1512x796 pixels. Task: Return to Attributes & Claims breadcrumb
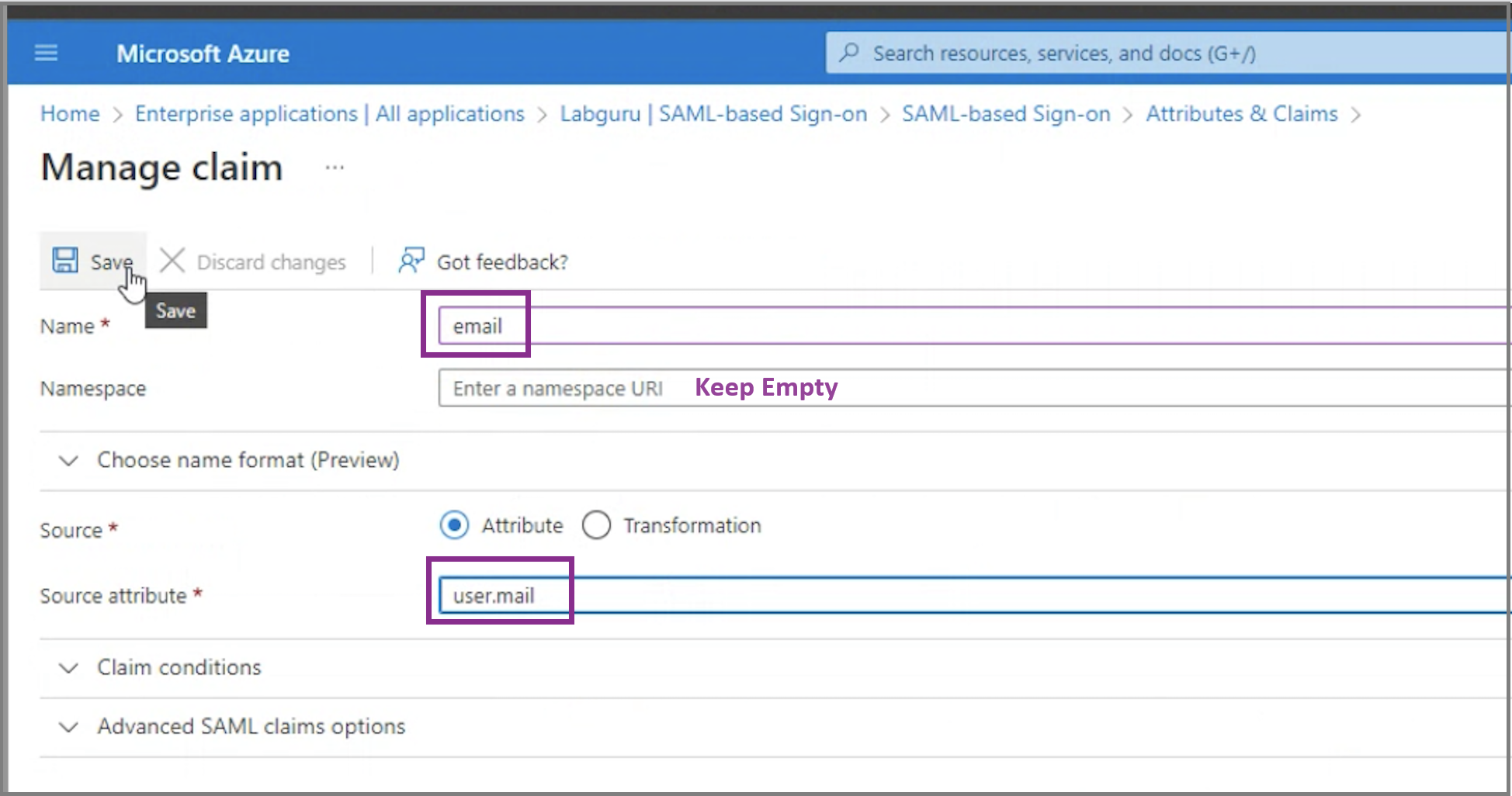(1241, 114)
